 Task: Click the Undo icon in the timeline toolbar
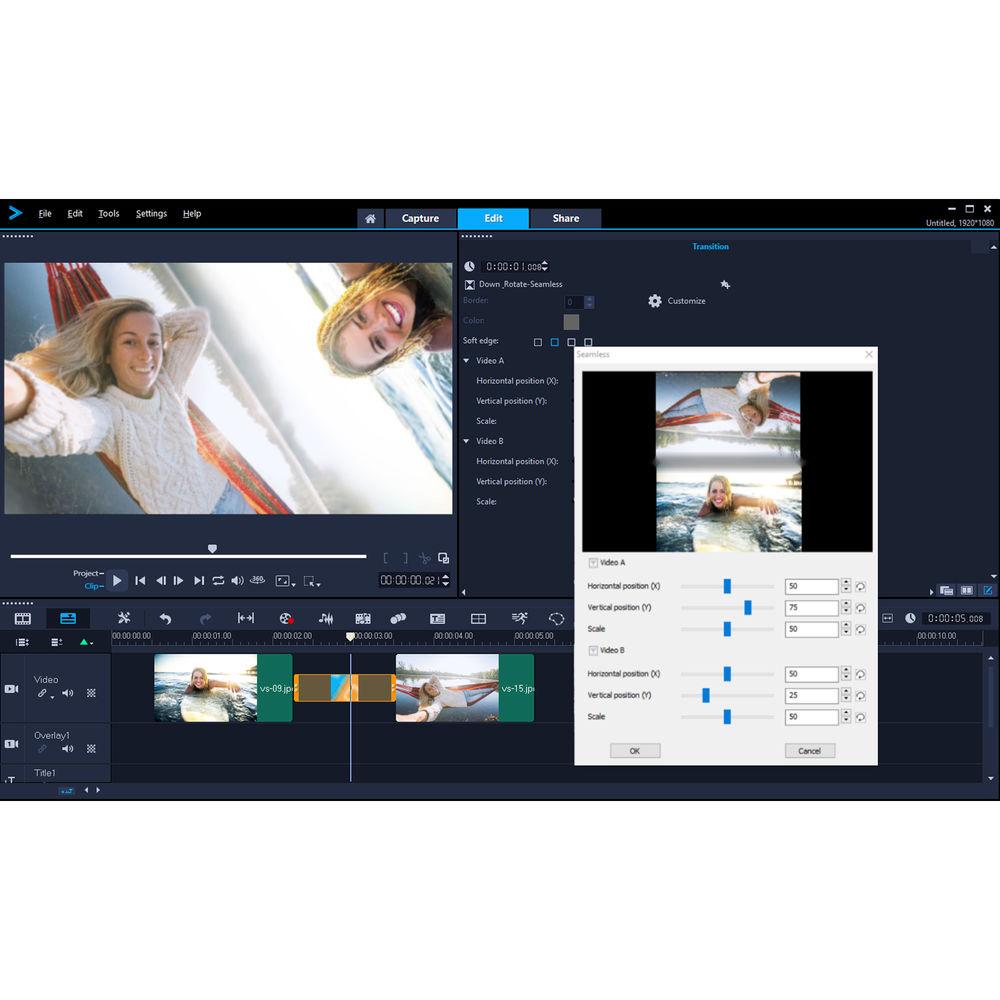point(165,618)
